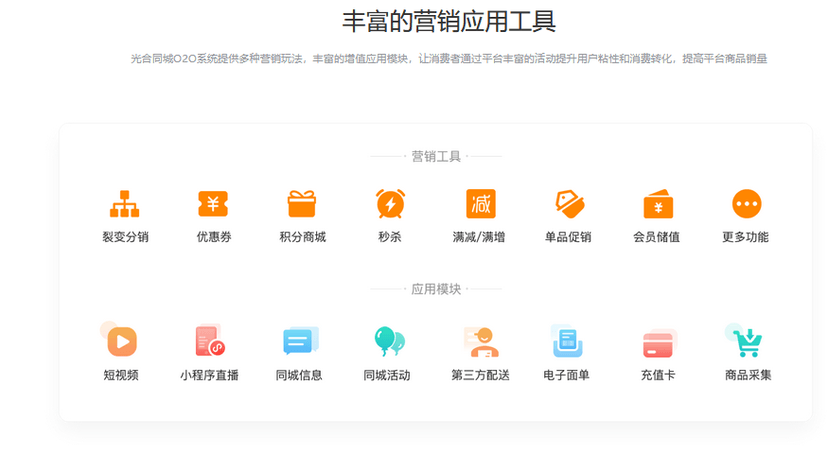Screen dimensions: 828x452
Task: Select the 秒杀 text label
Action: coord(390,237)
